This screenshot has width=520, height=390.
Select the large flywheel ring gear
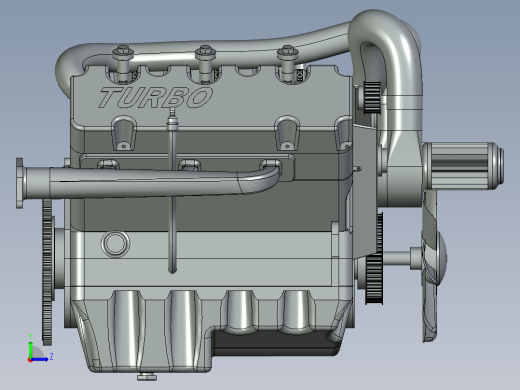click(47, 271)
